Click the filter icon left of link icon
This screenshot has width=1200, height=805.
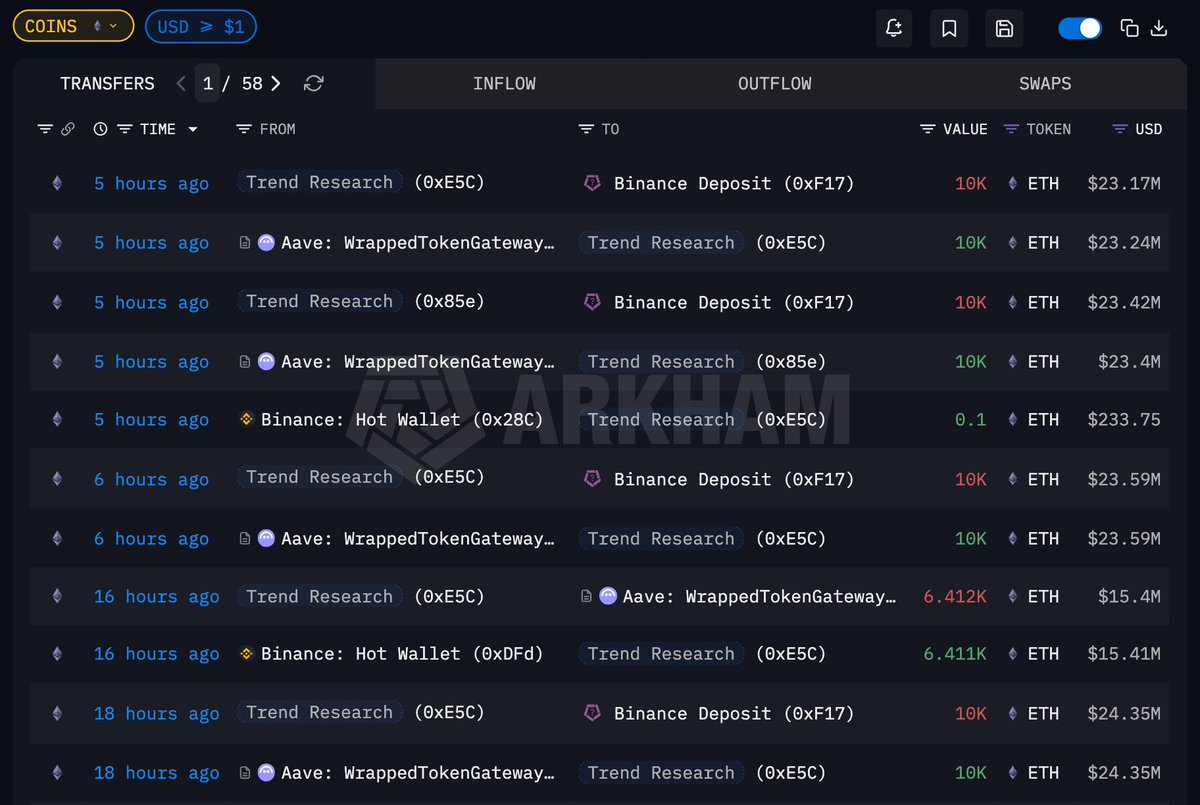45,129
